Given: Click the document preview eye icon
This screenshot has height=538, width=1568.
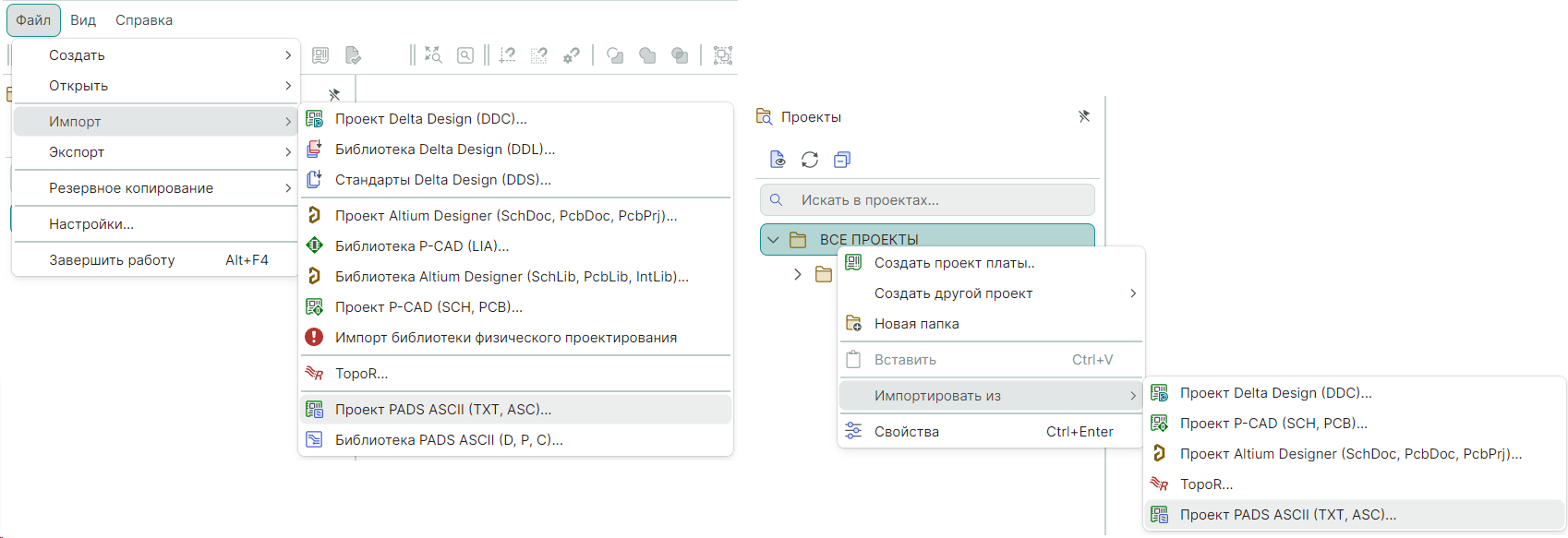Looking at the screenshot, I should (x=778, y=160).
